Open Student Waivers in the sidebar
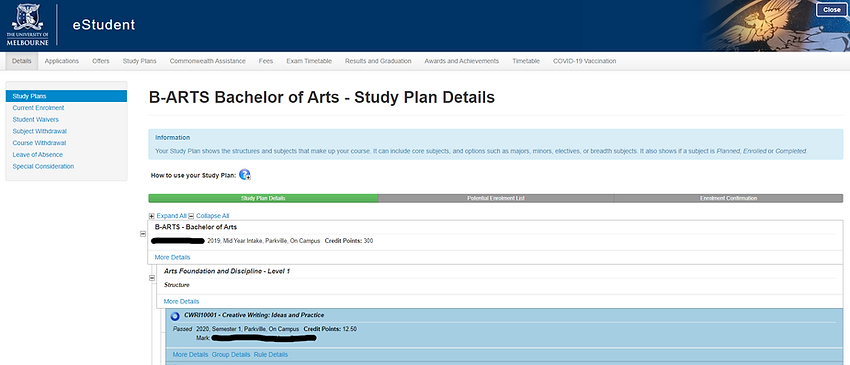 coord(35,119)
